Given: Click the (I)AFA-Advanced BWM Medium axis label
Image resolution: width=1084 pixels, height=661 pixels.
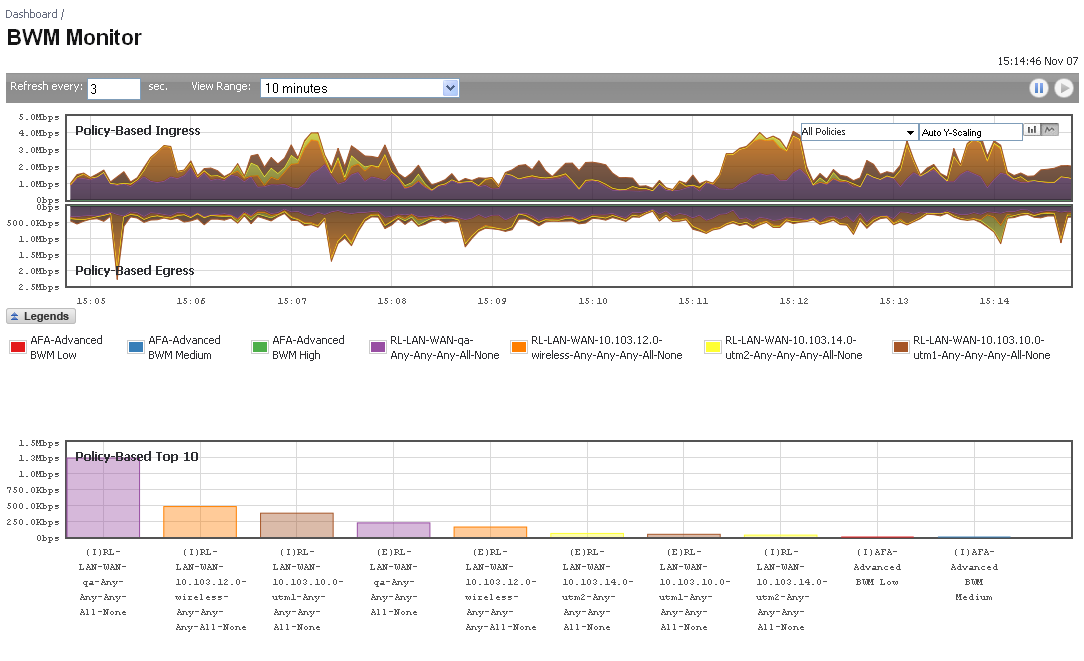Looking at the screenshot, I should (974, 575).
